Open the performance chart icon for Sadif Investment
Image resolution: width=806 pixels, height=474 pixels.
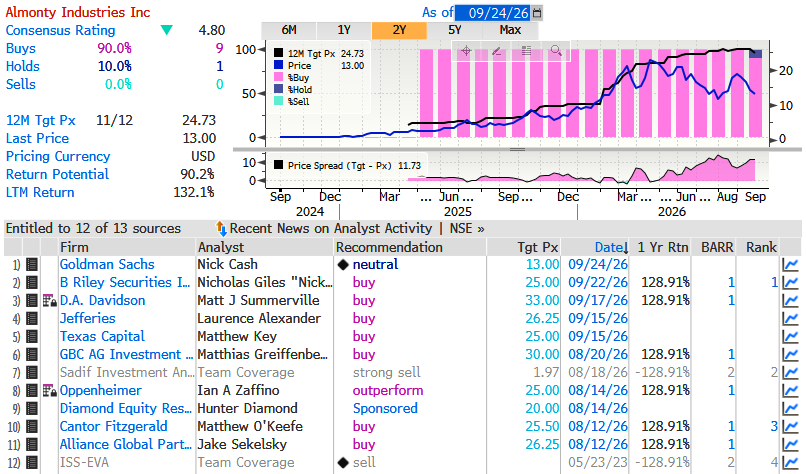pos(790,372)
